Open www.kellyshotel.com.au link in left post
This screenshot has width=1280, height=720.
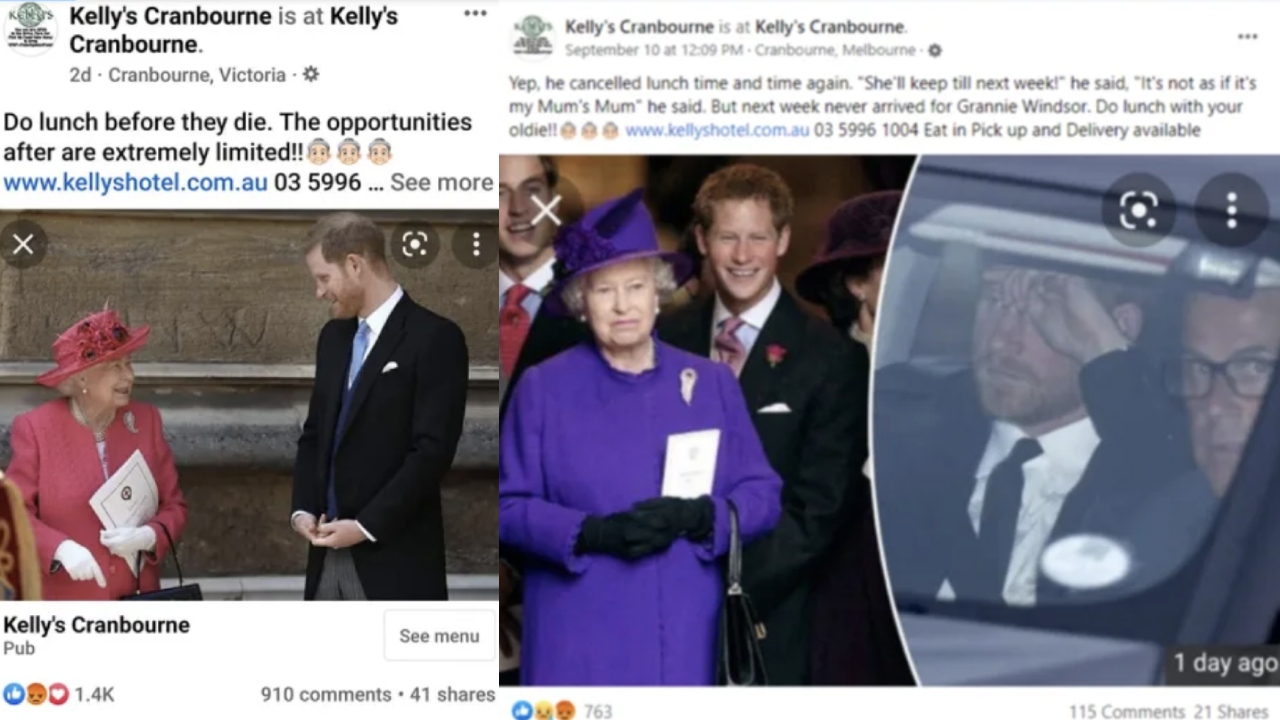point(135,182)
